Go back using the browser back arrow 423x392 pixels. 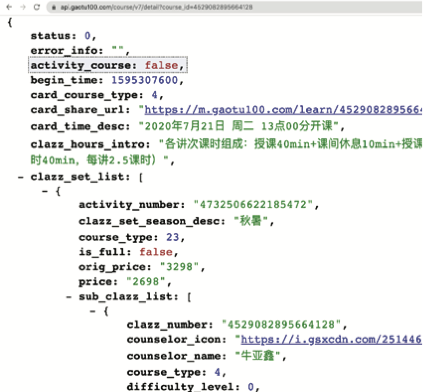[x=9, y=7]
